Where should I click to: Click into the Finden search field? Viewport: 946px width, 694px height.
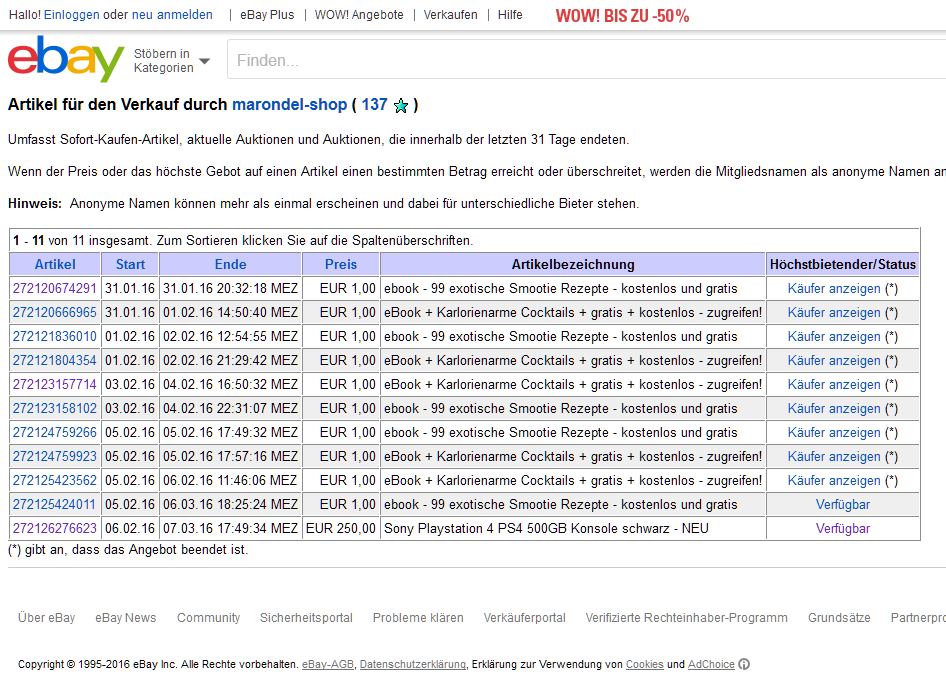[x=580, y=60]
